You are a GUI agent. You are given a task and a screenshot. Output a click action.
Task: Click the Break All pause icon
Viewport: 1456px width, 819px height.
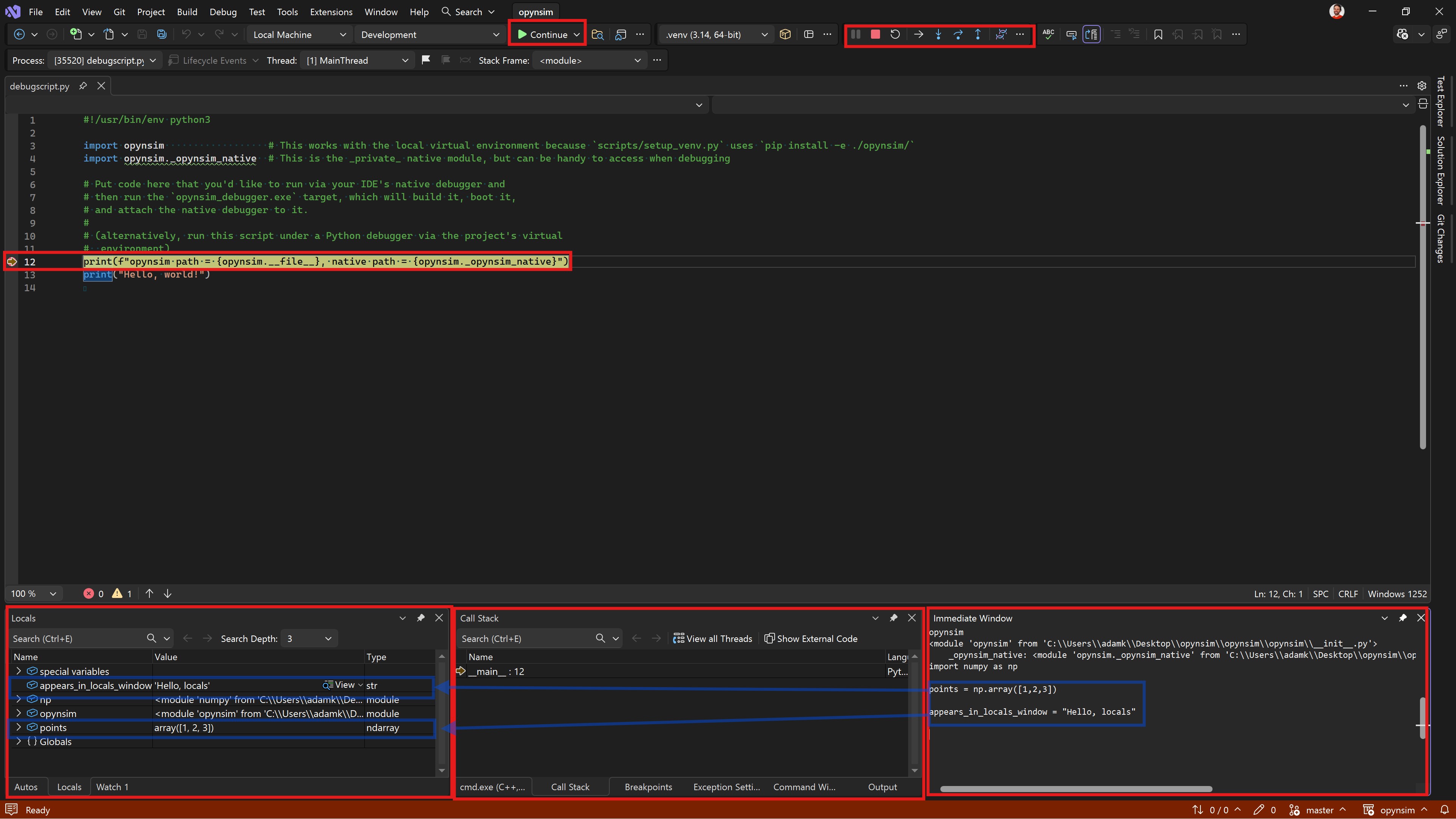pyautogui.click(x=856, y=35)
